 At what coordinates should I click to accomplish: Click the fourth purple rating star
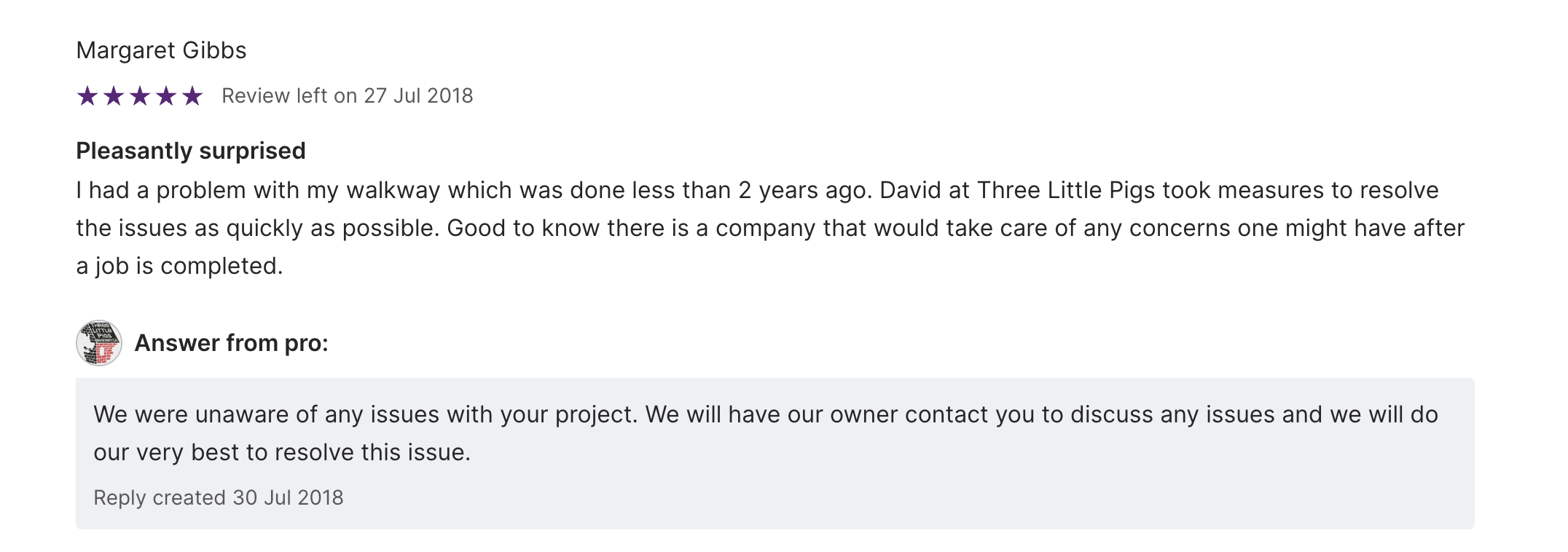tap(166, 96)
